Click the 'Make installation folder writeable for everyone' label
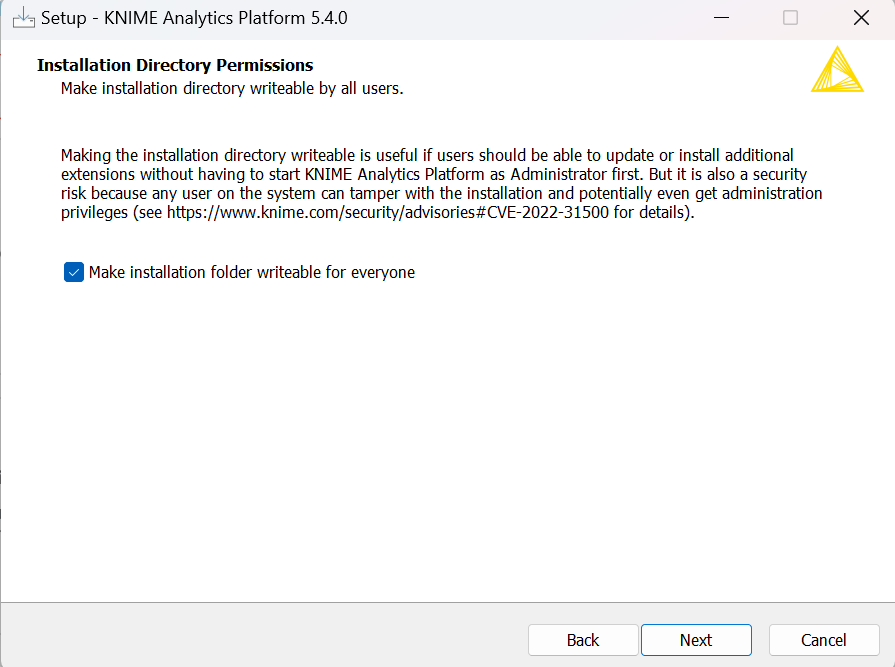Viewport: 895px width, 667px height. click(251, 272)
